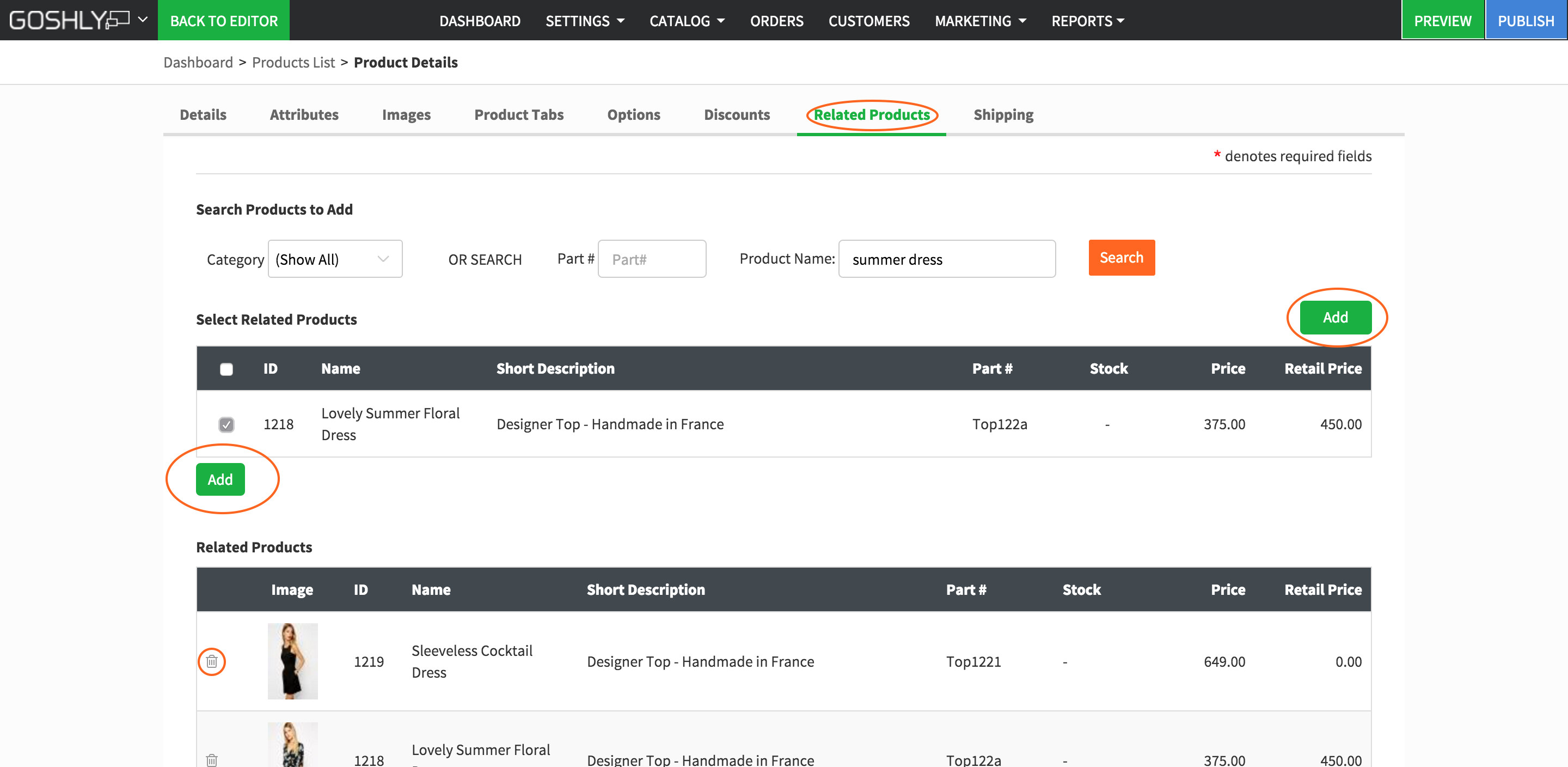Click trash icon for product 1218

(212, 760)
